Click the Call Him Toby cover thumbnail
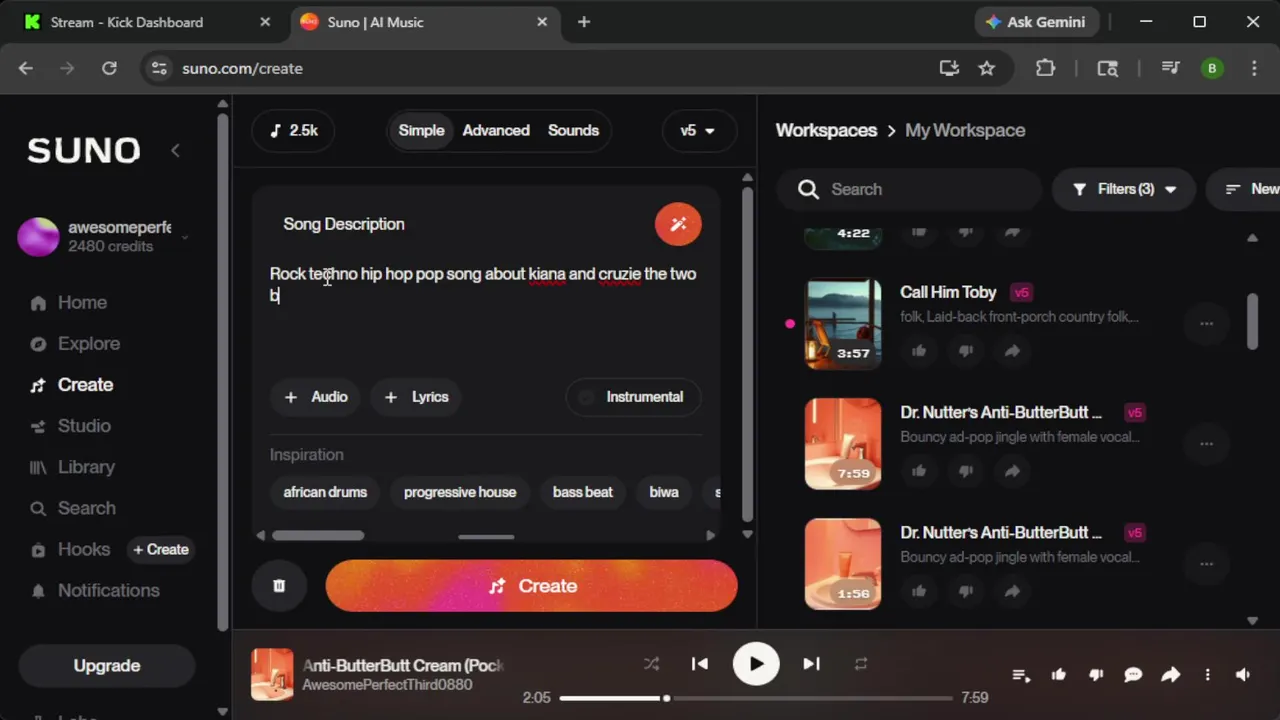The image size is (1280, 720). 843,324
